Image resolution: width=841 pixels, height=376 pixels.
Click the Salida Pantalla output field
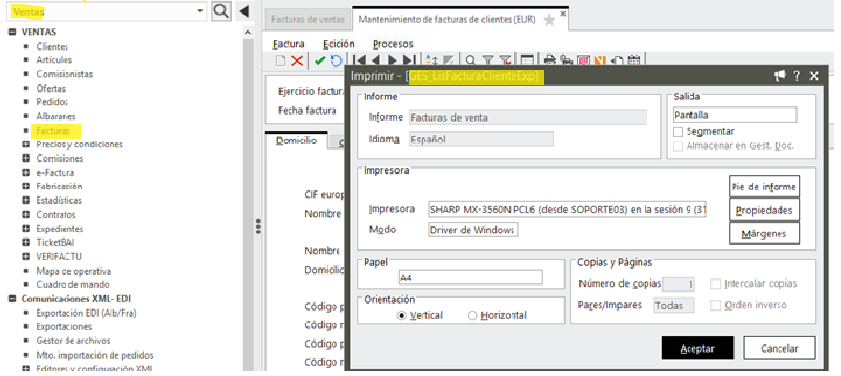point(735,115)
